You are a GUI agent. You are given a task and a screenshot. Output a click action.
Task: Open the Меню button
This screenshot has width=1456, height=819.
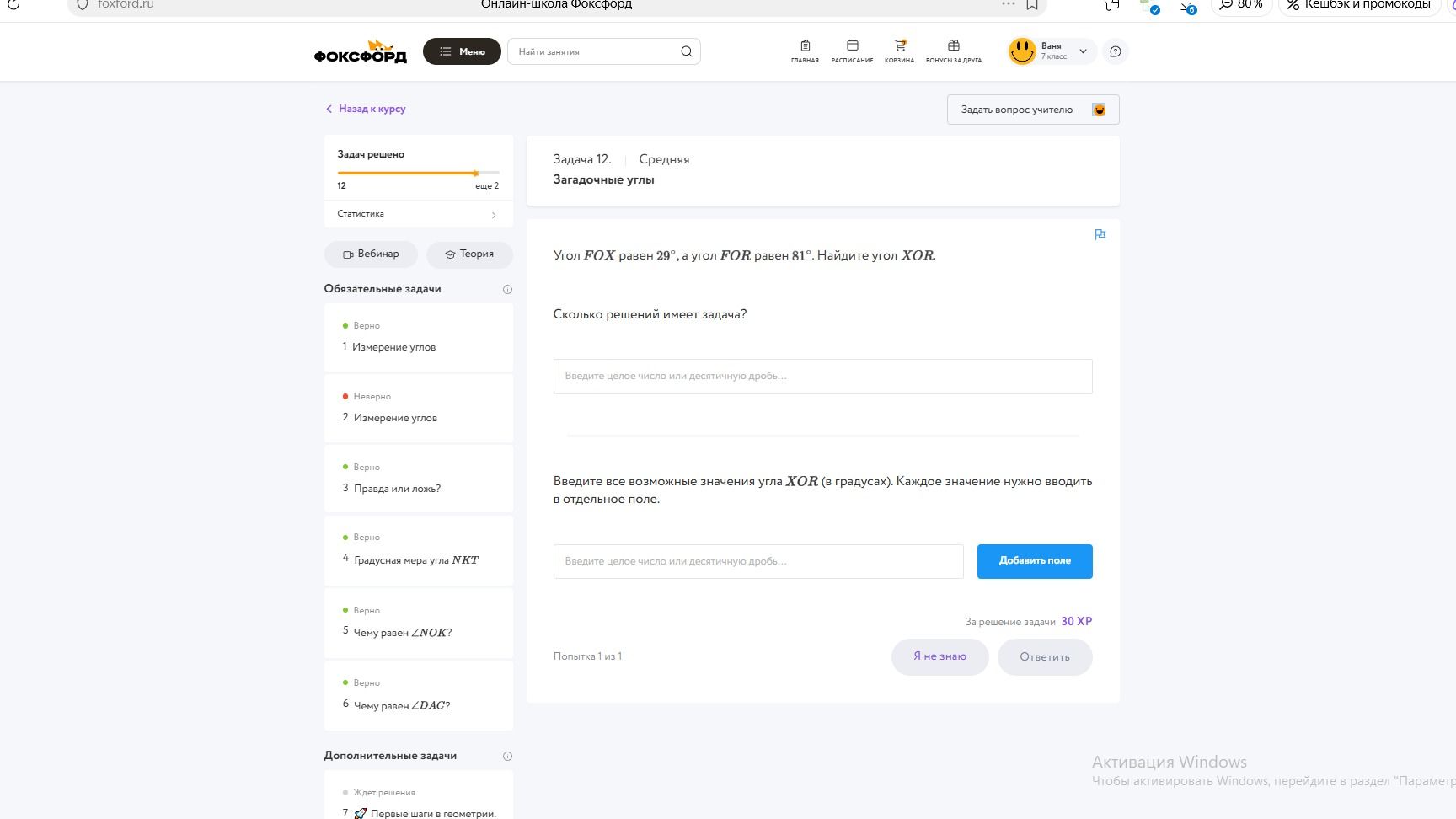click(462, 51)
